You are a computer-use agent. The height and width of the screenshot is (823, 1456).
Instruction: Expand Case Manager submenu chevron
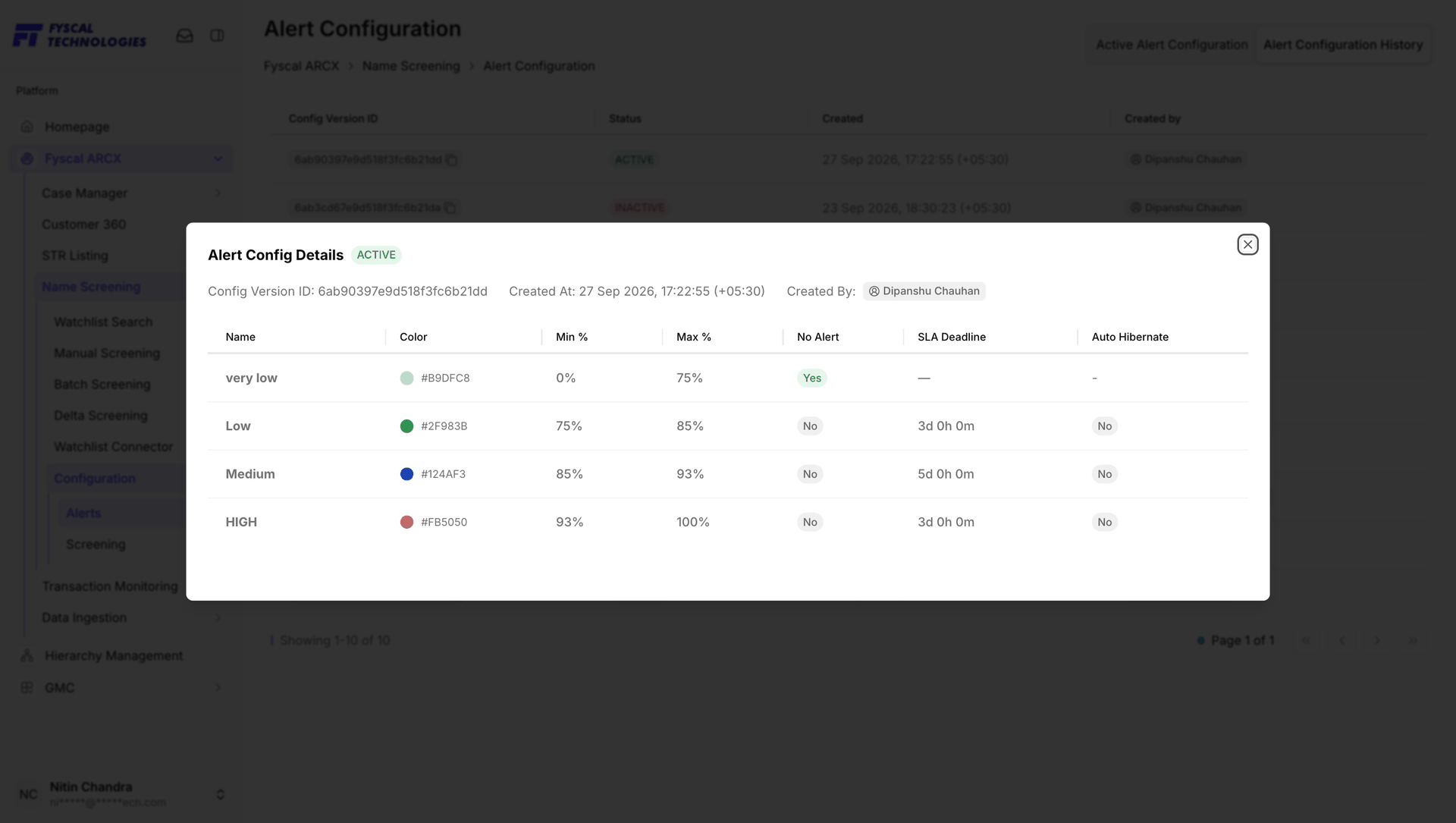[218, 193]
